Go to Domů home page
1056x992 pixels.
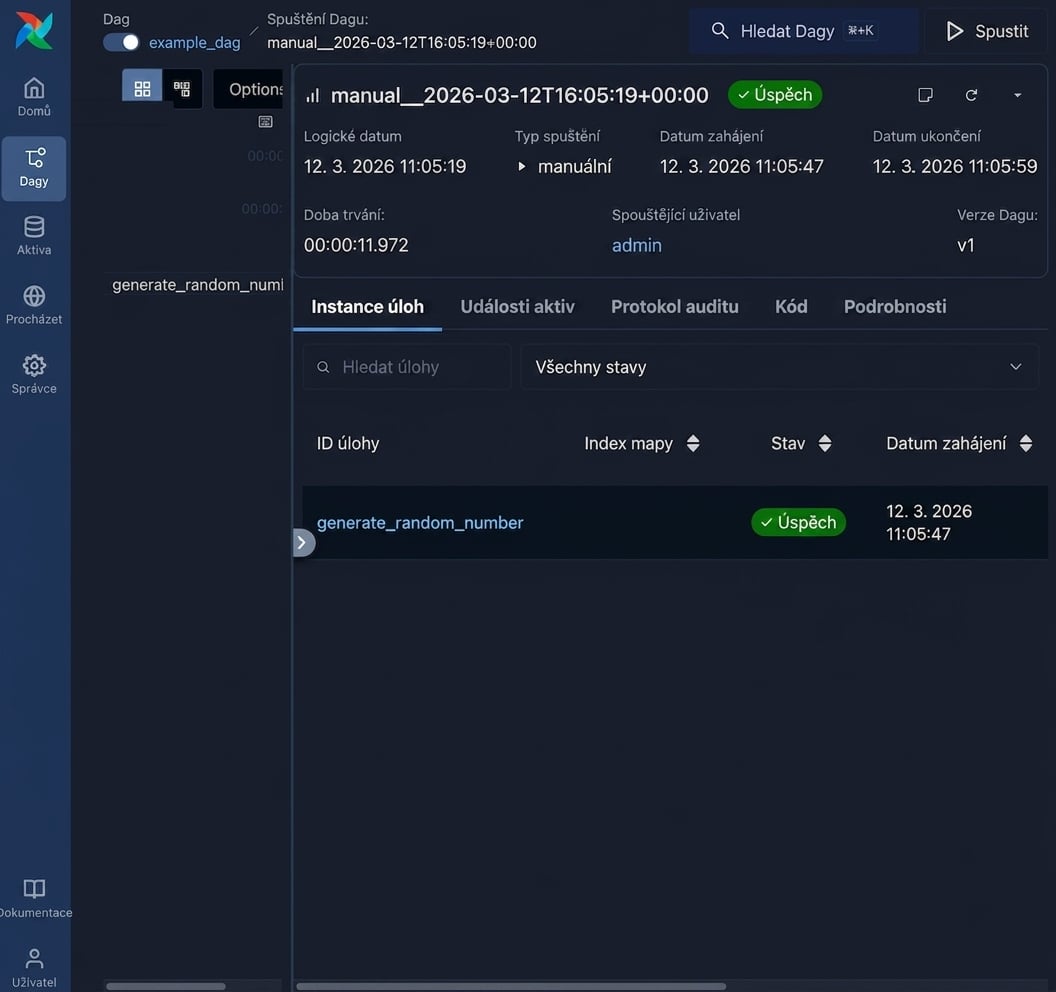(34, 98)
